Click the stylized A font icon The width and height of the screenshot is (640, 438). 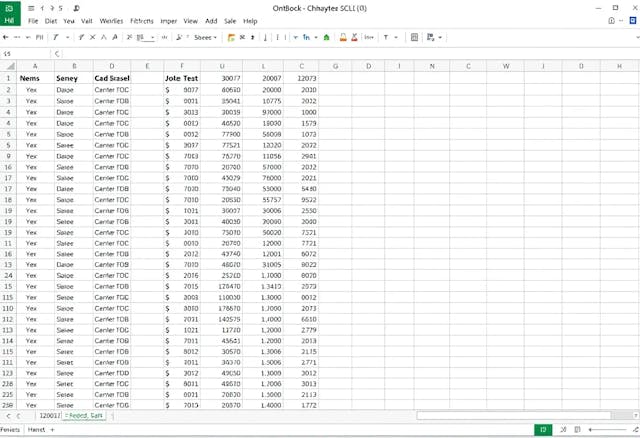[x=115, y=37]
